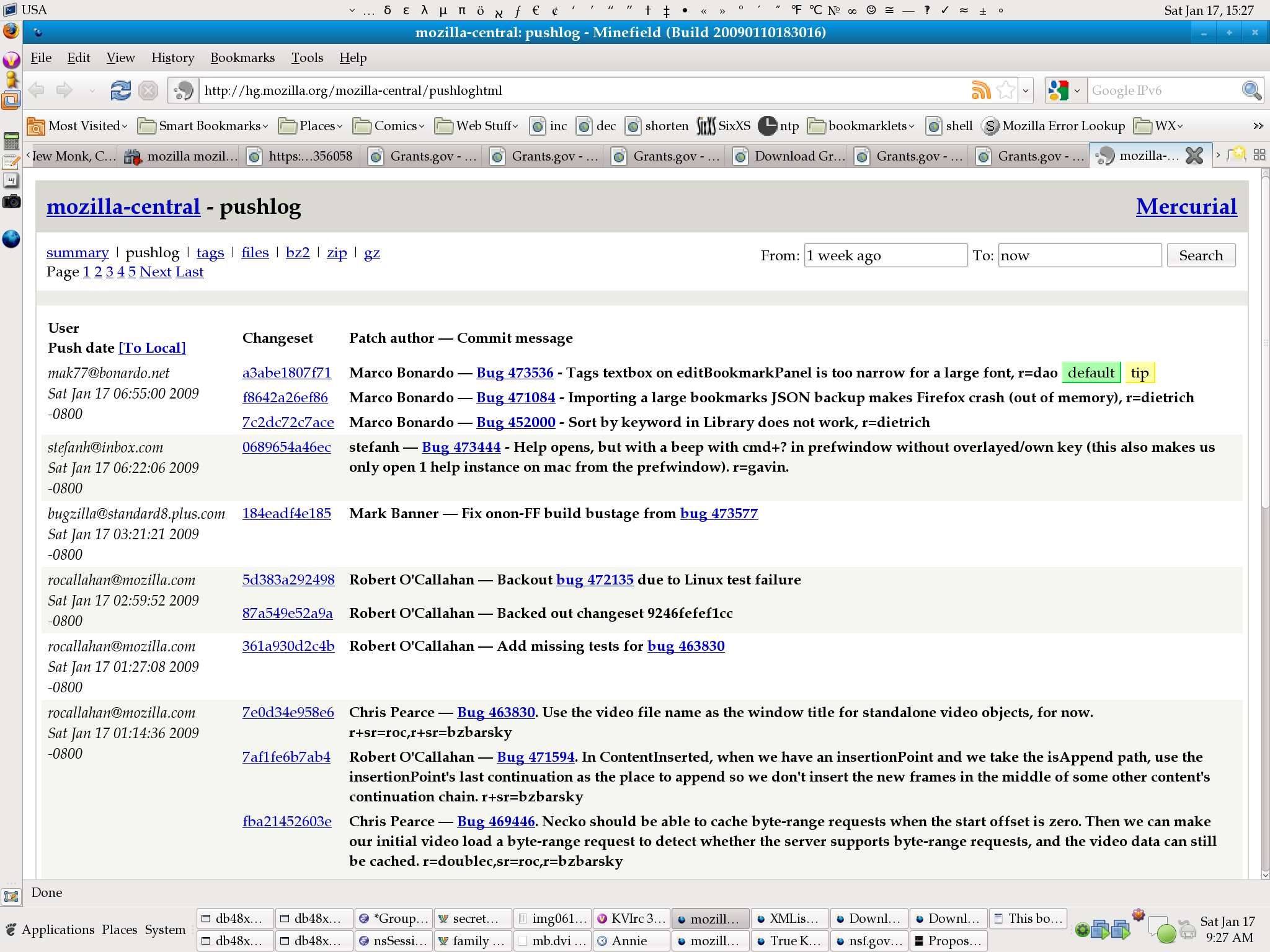
Task: Open the History menu
Action: click(172, 58)
